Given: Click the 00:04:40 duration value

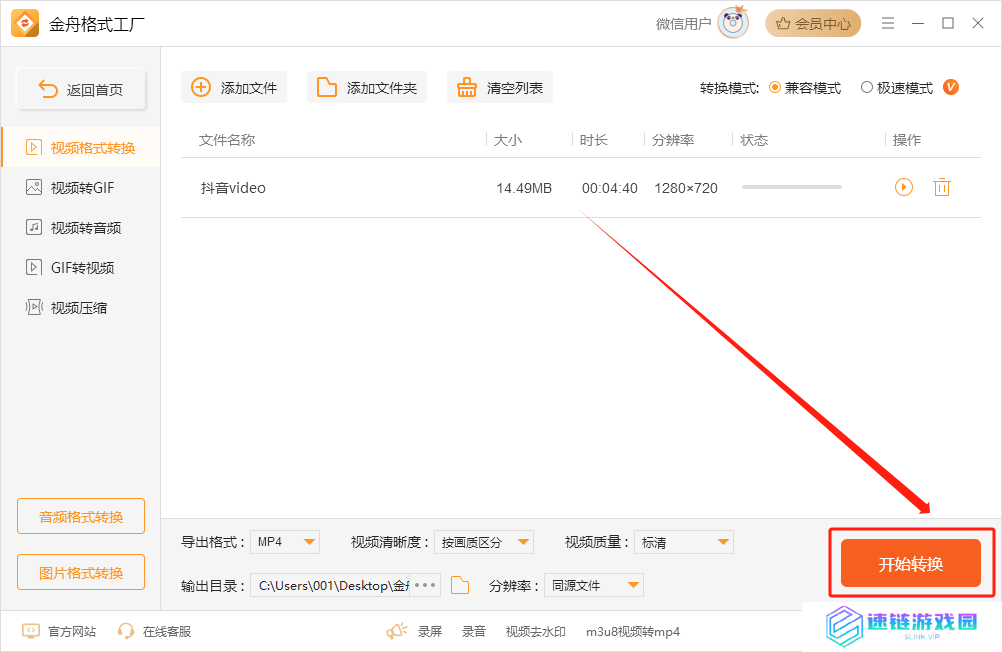Looking at the screenshot, I should coord(610,188).
